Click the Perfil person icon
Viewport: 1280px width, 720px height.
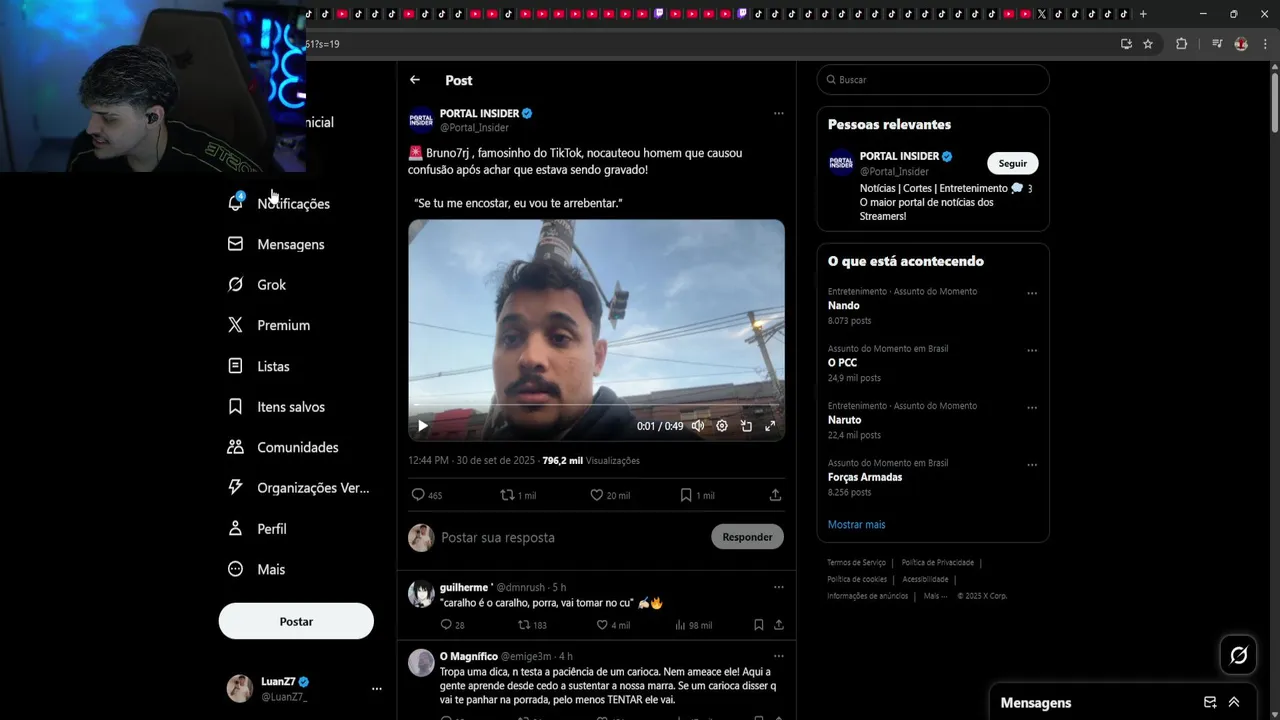coord(235,528)
